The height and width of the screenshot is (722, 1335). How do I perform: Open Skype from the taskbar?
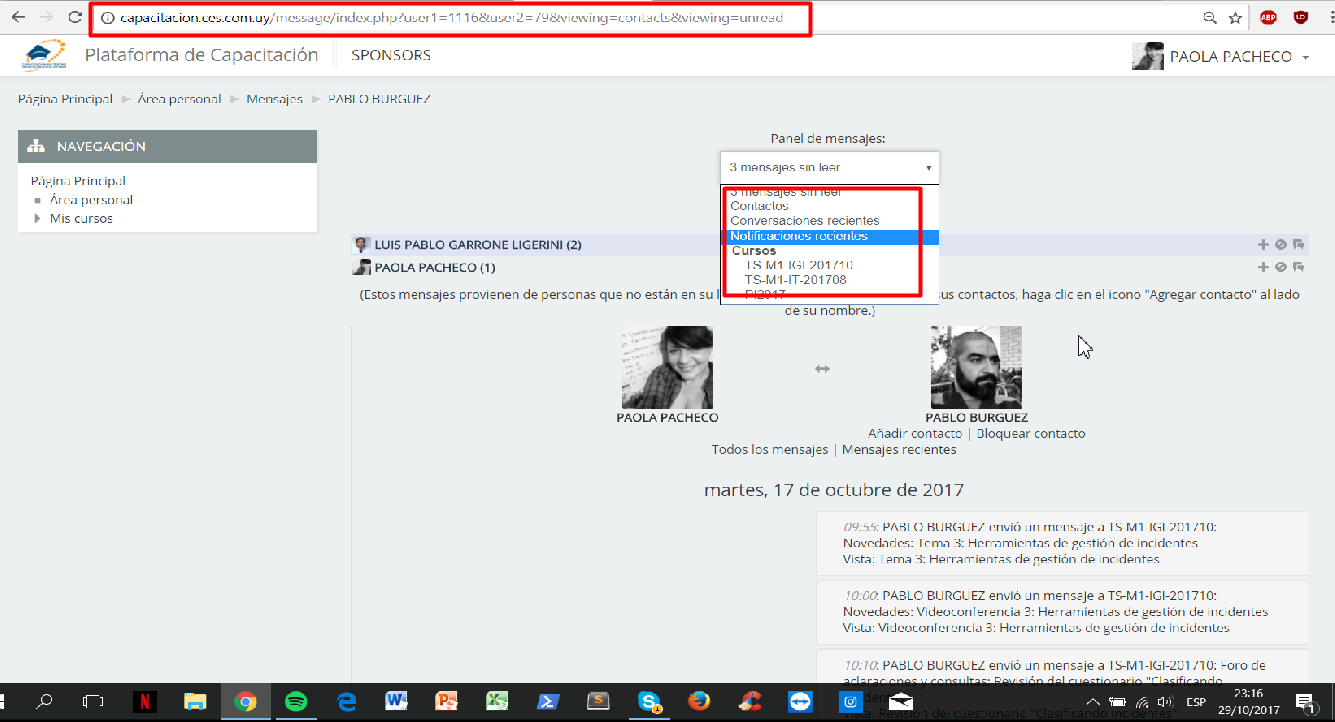648,701
